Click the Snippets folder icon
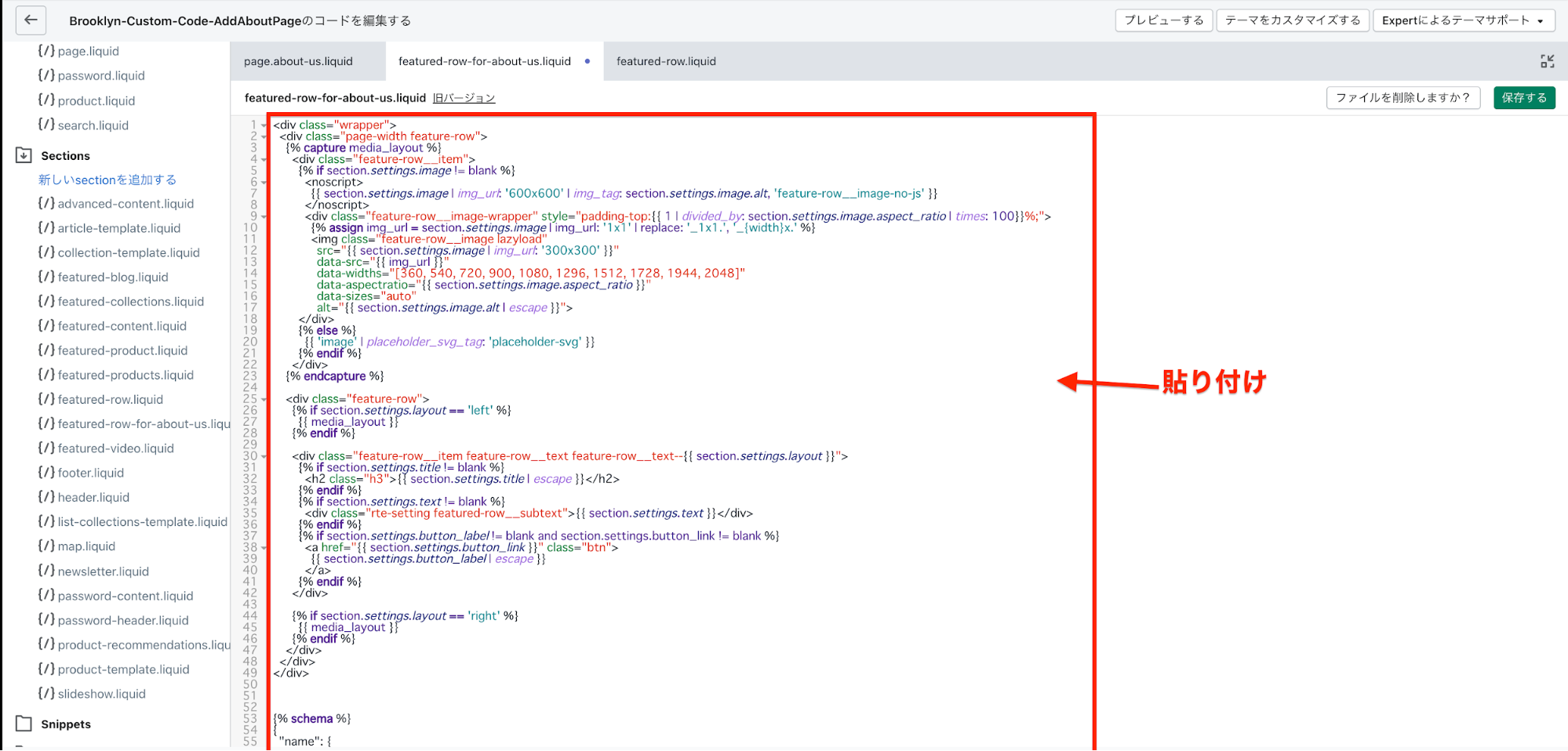The image size is (1568, 751). click(x=24, y=724)
